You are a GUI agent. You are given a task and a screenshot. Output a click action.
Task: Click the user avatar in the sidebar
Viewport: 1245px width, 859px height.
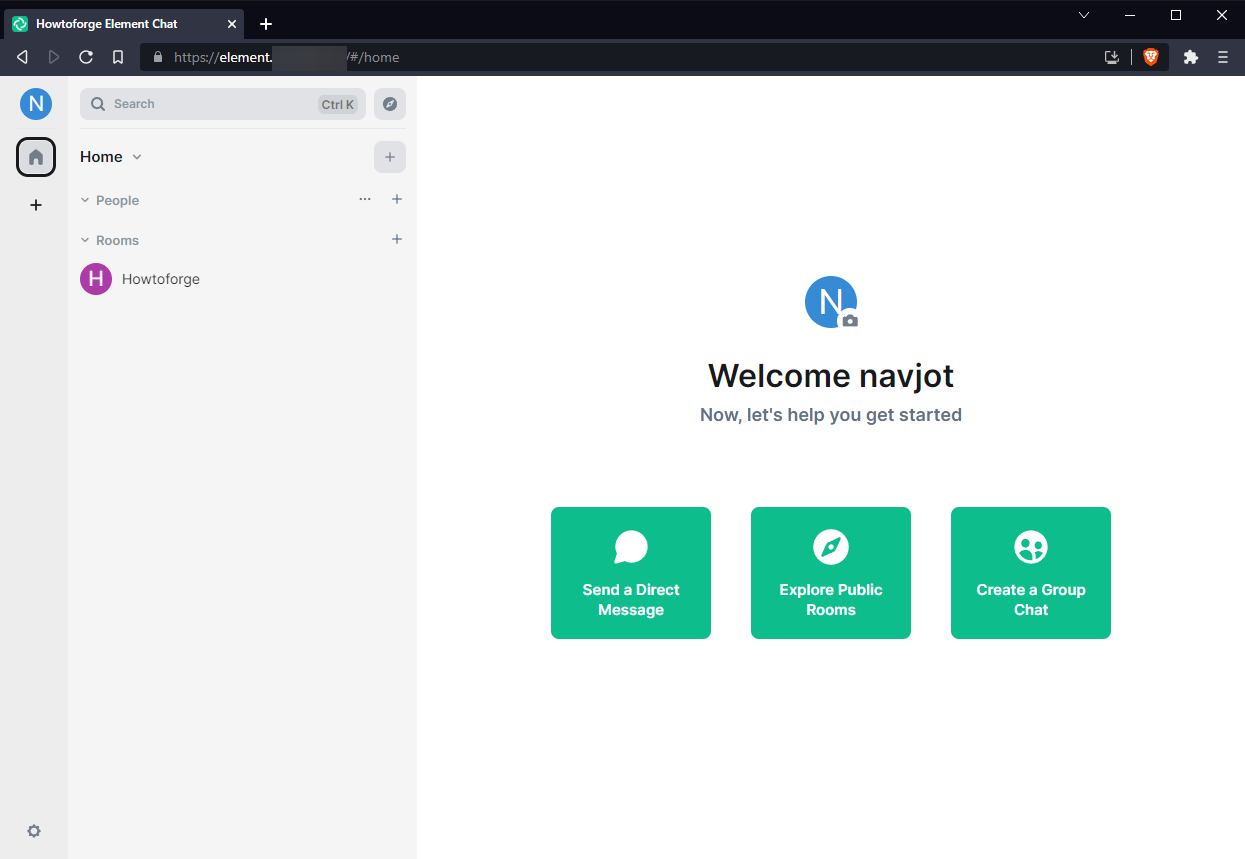coord(36,104)
